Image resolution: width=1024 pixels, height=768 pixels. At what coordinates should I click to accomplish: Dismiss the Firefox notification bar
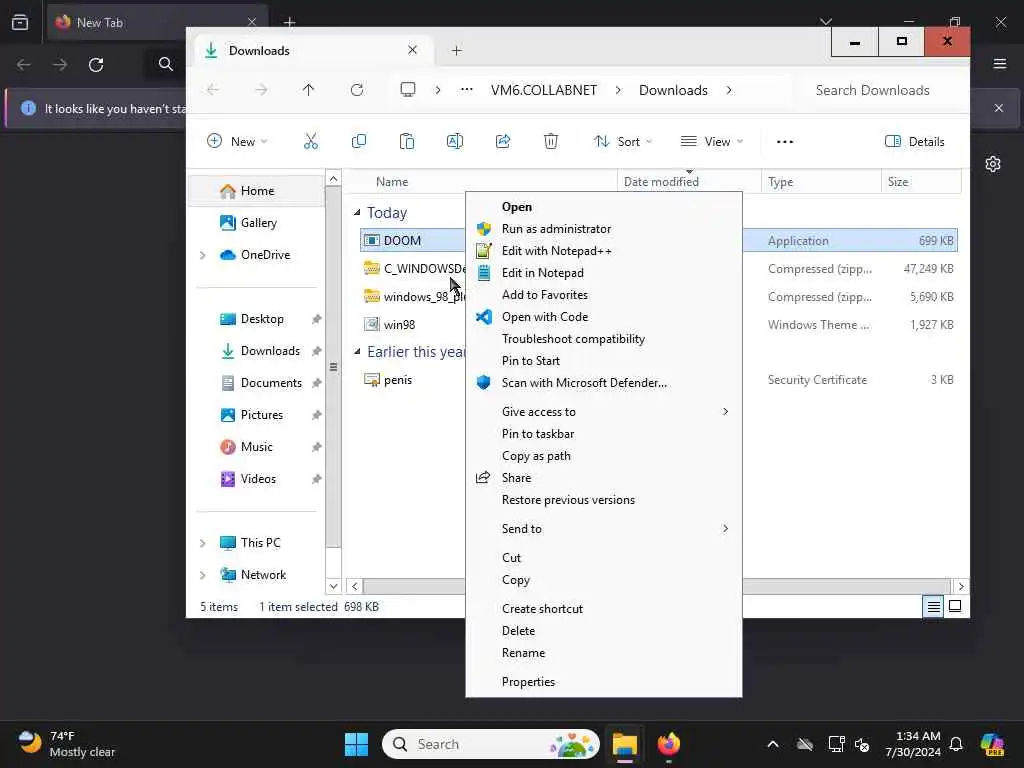tap(999, 108)
